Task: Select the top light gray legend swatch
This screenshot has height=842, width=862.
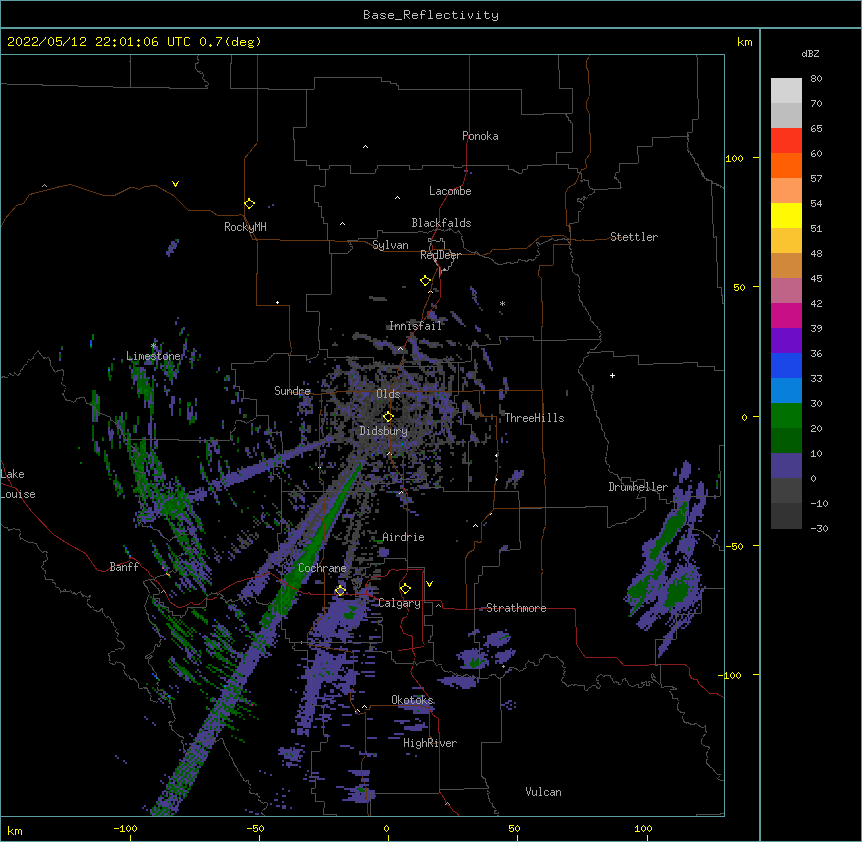Action: (786, 91)
